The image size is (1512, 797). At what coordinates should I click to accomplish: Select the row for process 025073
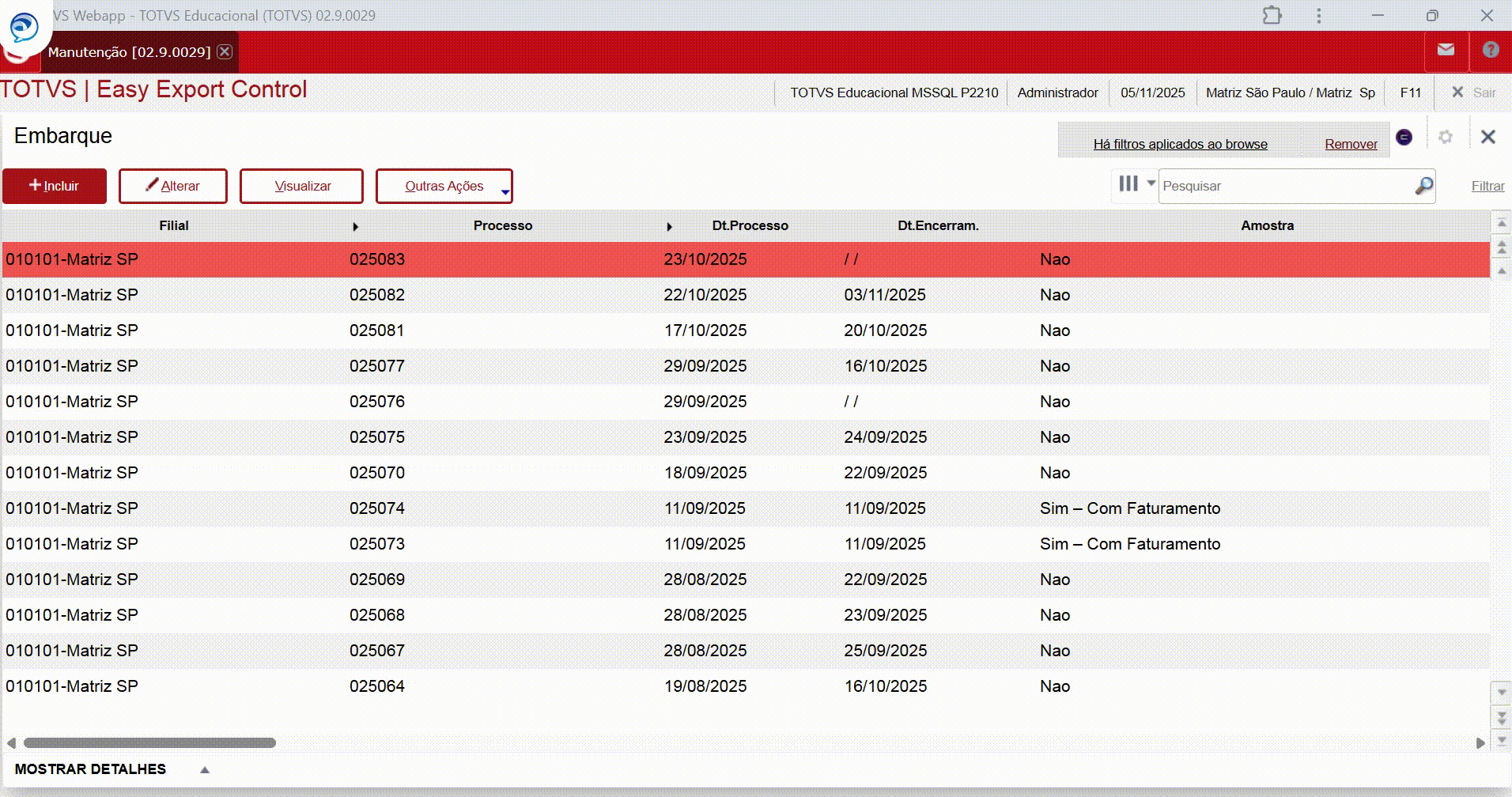pos(746,544)
